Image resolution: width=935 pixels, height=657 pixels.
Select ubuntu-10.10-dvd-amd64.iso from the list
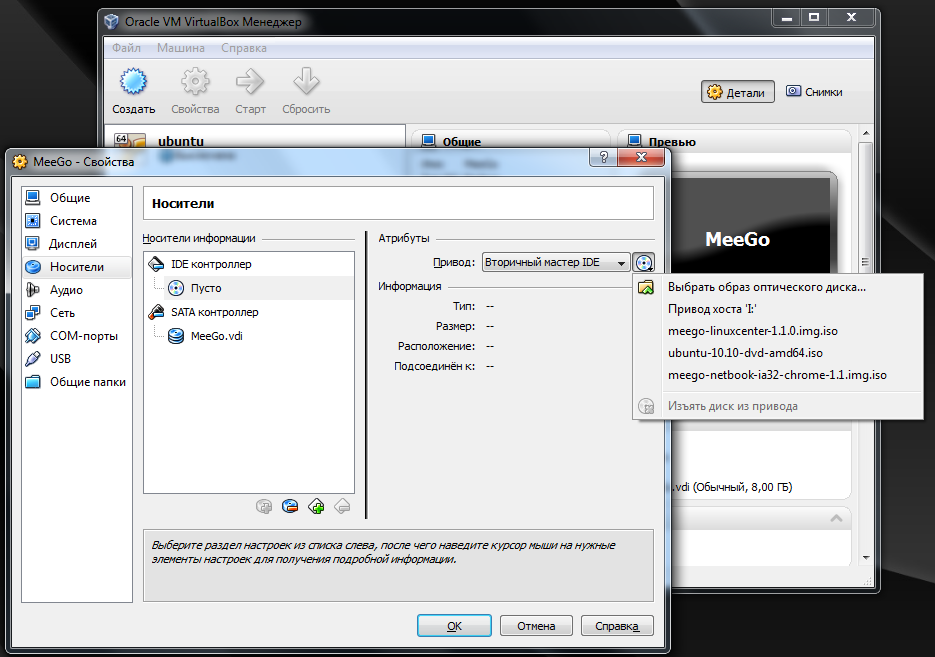[x=745, y=353]
